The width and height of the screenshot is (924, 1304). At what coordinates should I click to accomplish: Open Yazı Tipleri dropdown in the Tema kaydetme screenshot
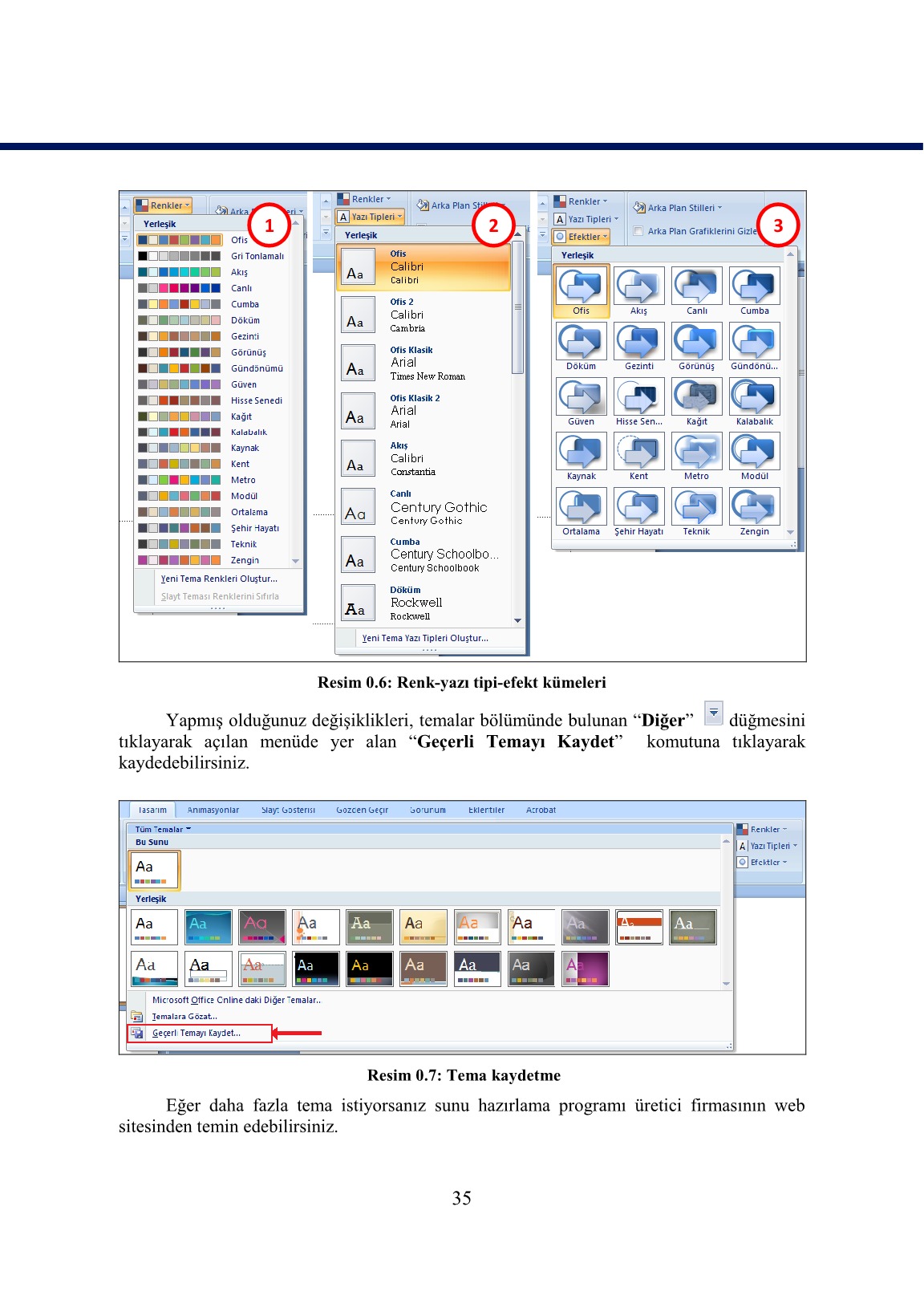[768, 846]
